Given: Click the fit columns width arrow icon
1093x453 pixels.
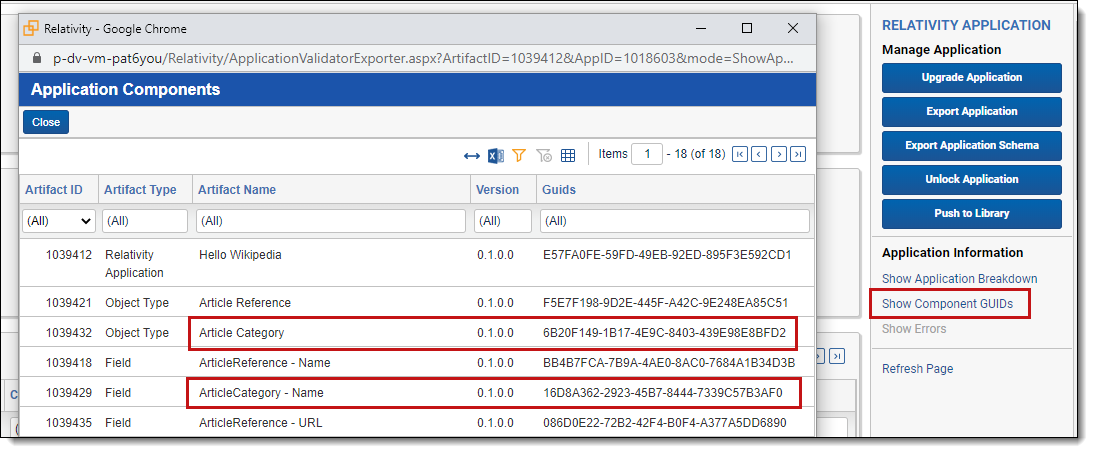Looking at the screenshot, I should [x=472, y=155].
